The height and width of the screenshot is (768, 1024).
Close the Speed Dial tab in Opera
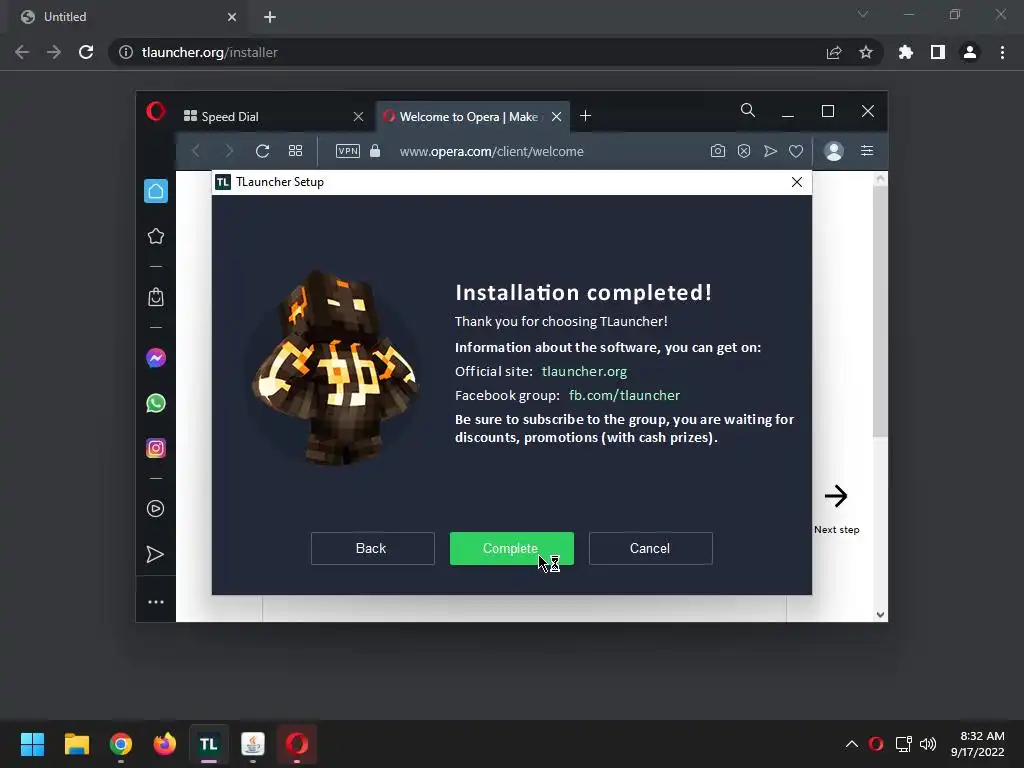click(x=358, y=116)
